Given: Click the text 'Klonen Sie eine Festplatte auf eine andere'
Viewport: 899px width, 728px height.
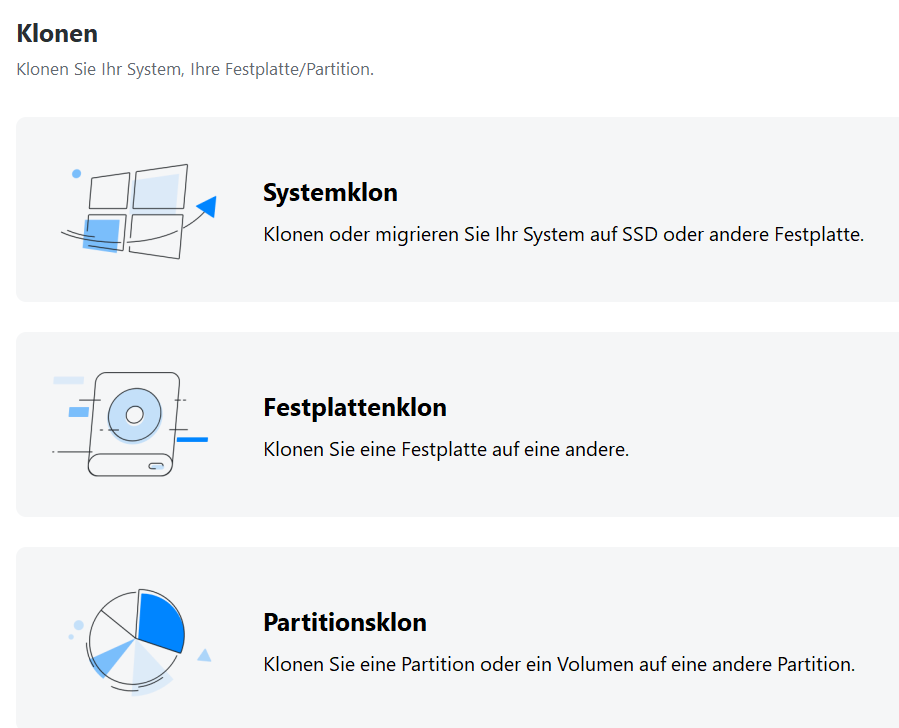Looking at the screenshot, I should pyautogui.click(x=446, y=450).
